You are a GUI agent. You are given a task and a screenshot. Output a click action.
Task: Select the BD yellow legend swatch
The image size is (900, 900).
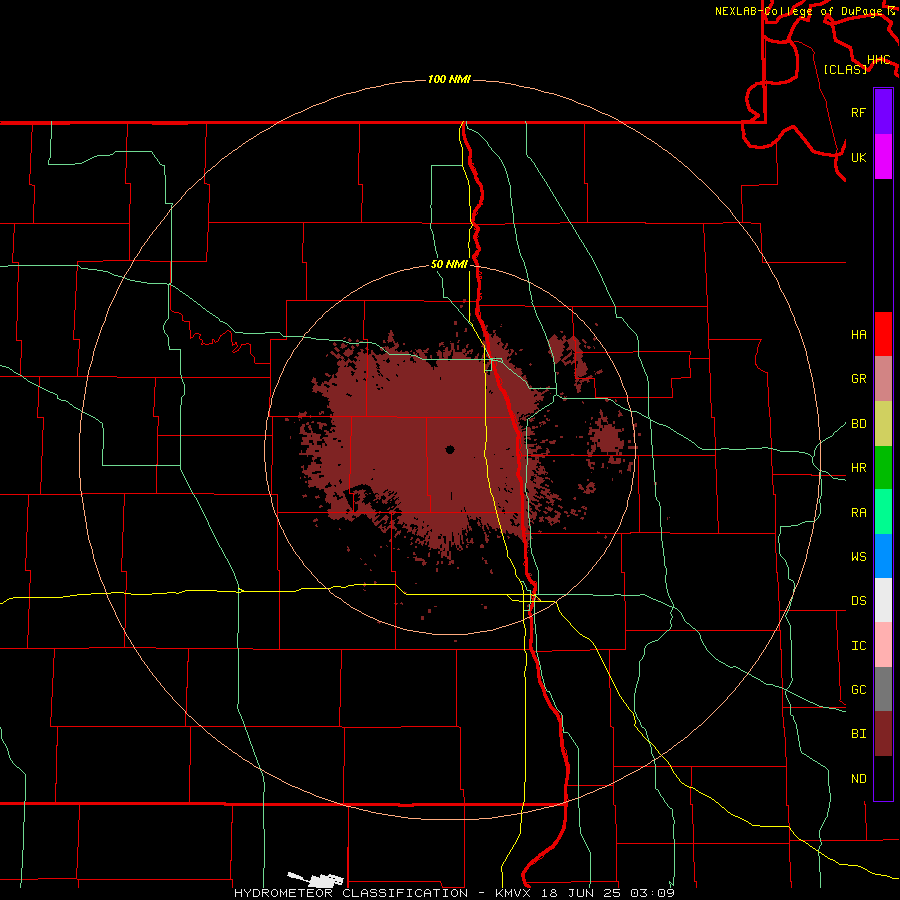[x=883, y=424]
